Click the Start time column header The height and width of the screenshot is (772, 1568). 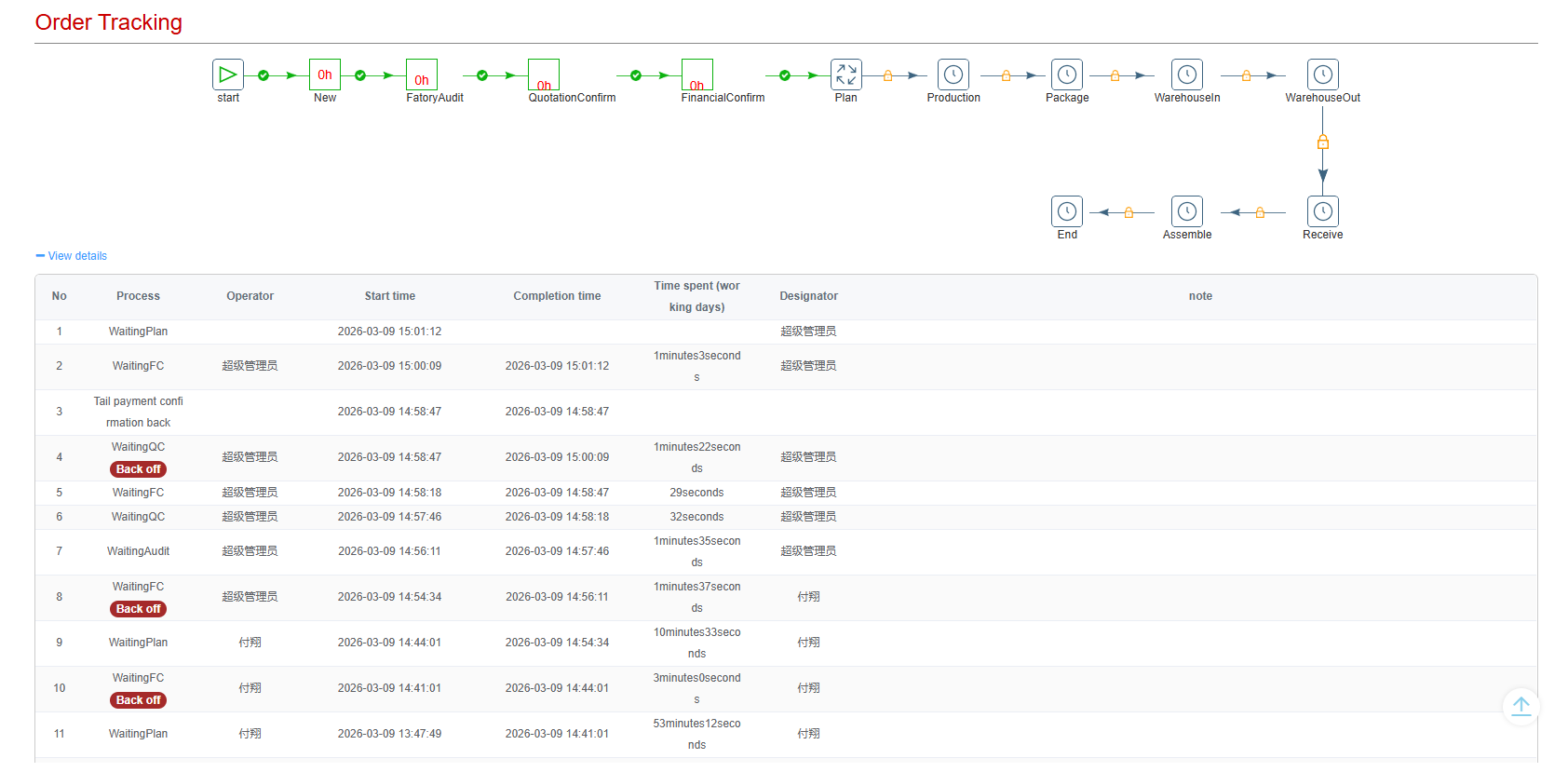pyautogui.click(x=390, y=296)
